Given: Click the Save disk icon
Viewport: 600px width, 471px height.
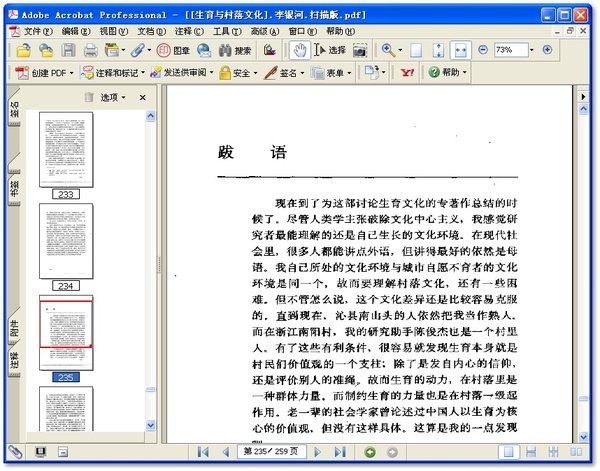Looking at the screenshot, I should [x=68, y=50].
